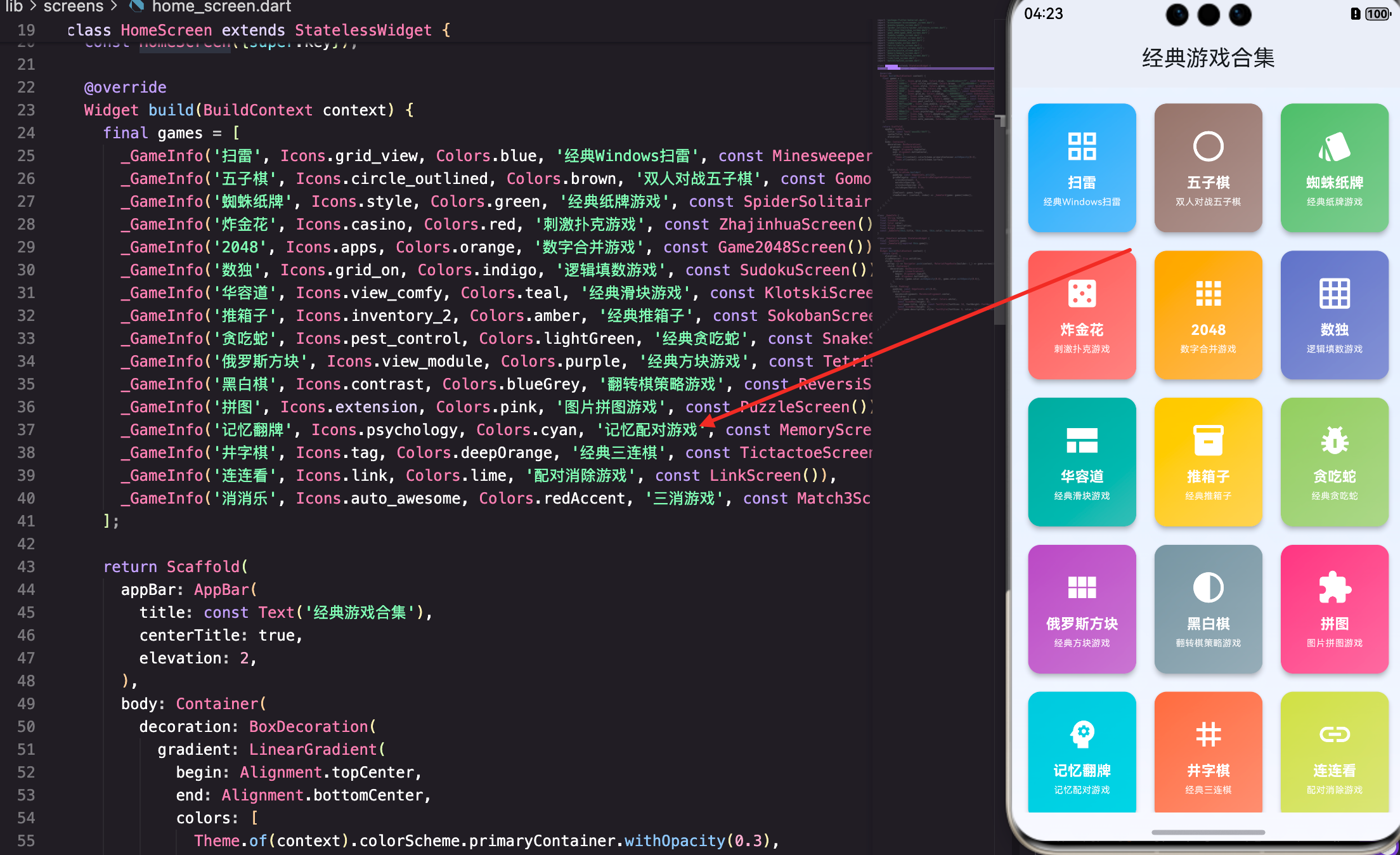Tap the battery indicator in phone status bar

pyautogui.click(x=1377, y=14)
